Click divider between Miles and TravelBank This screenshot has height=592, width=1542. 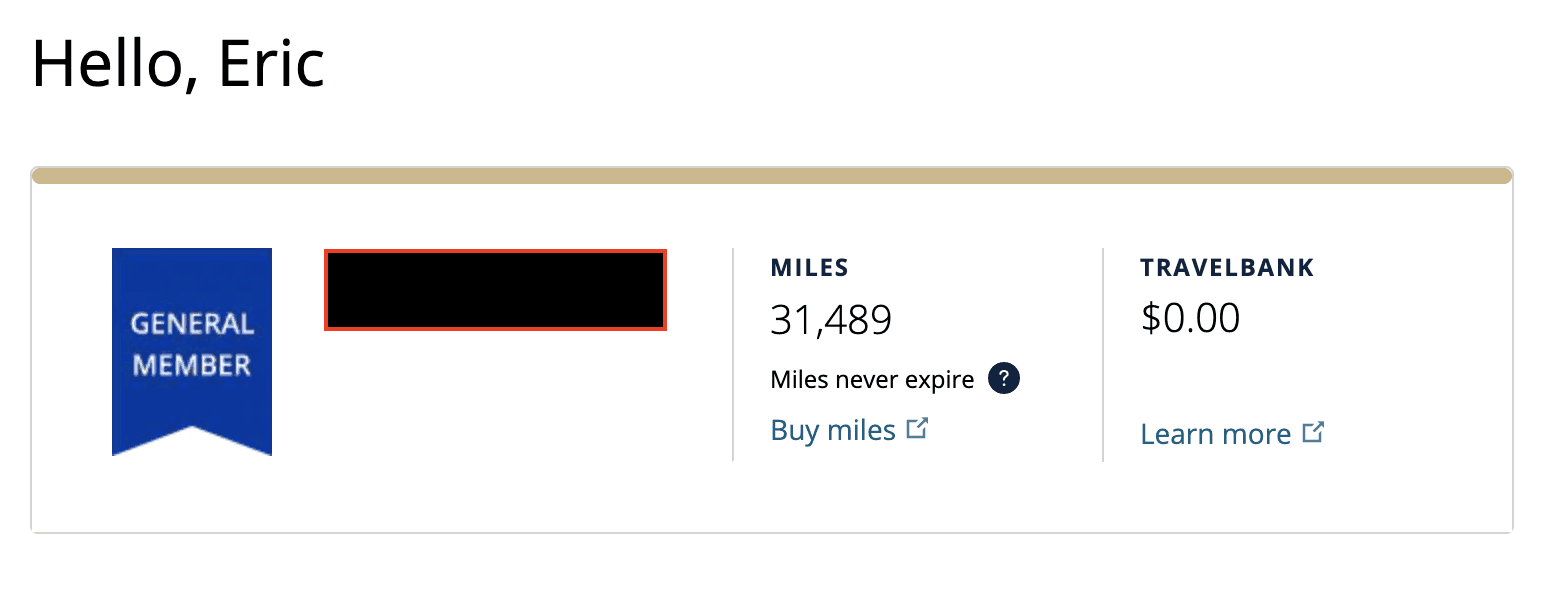[1103, 355]
